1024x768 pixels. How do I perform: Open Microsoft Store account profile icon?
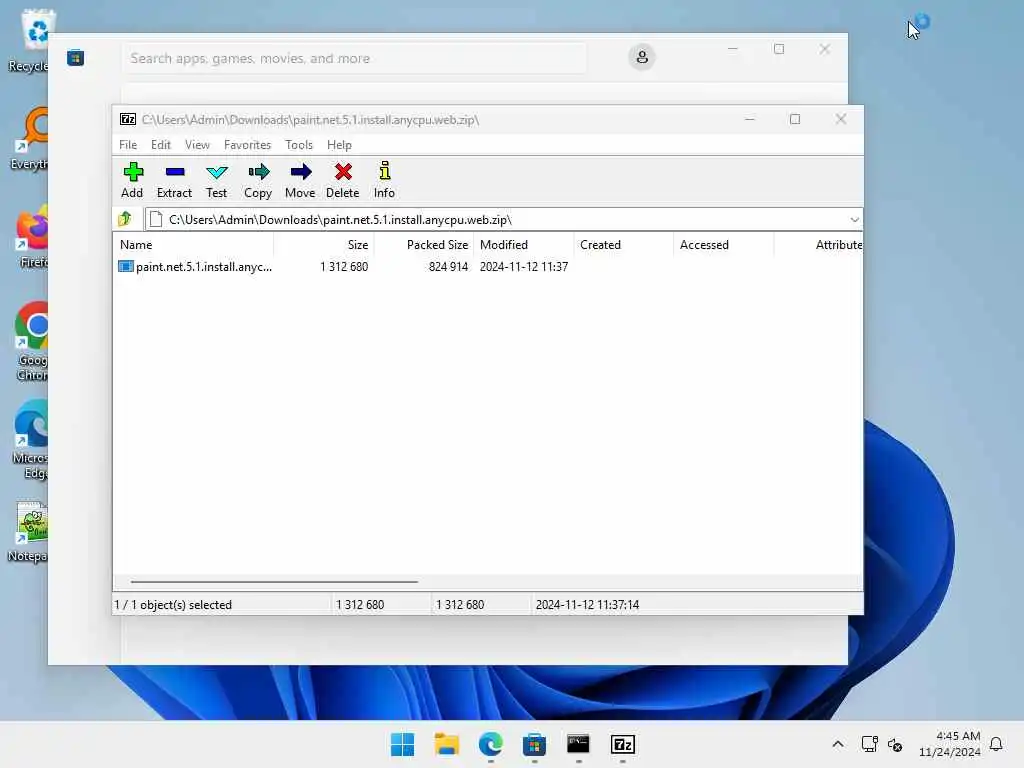pos(642,57)
